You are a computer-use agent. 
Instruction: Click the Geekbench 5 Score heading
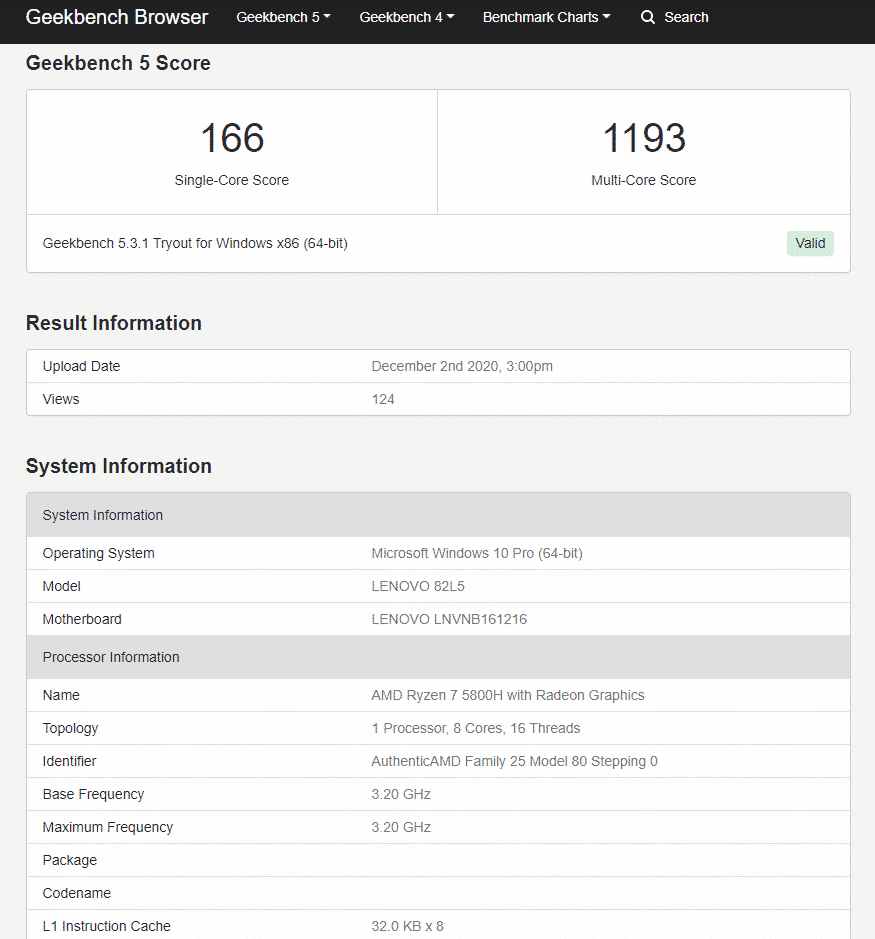[118, 63]
